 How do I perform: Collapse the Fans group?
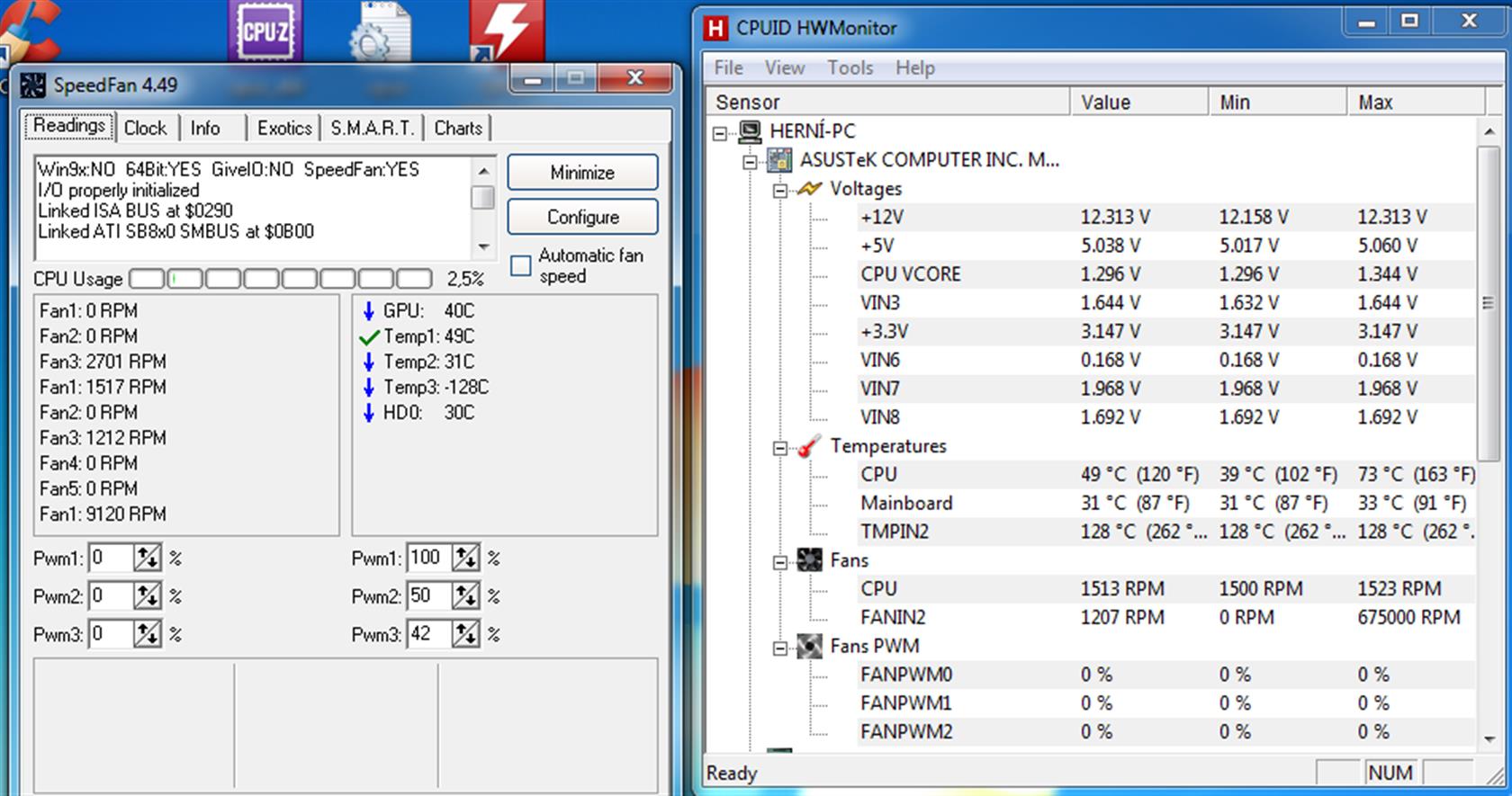coord(780,562)
